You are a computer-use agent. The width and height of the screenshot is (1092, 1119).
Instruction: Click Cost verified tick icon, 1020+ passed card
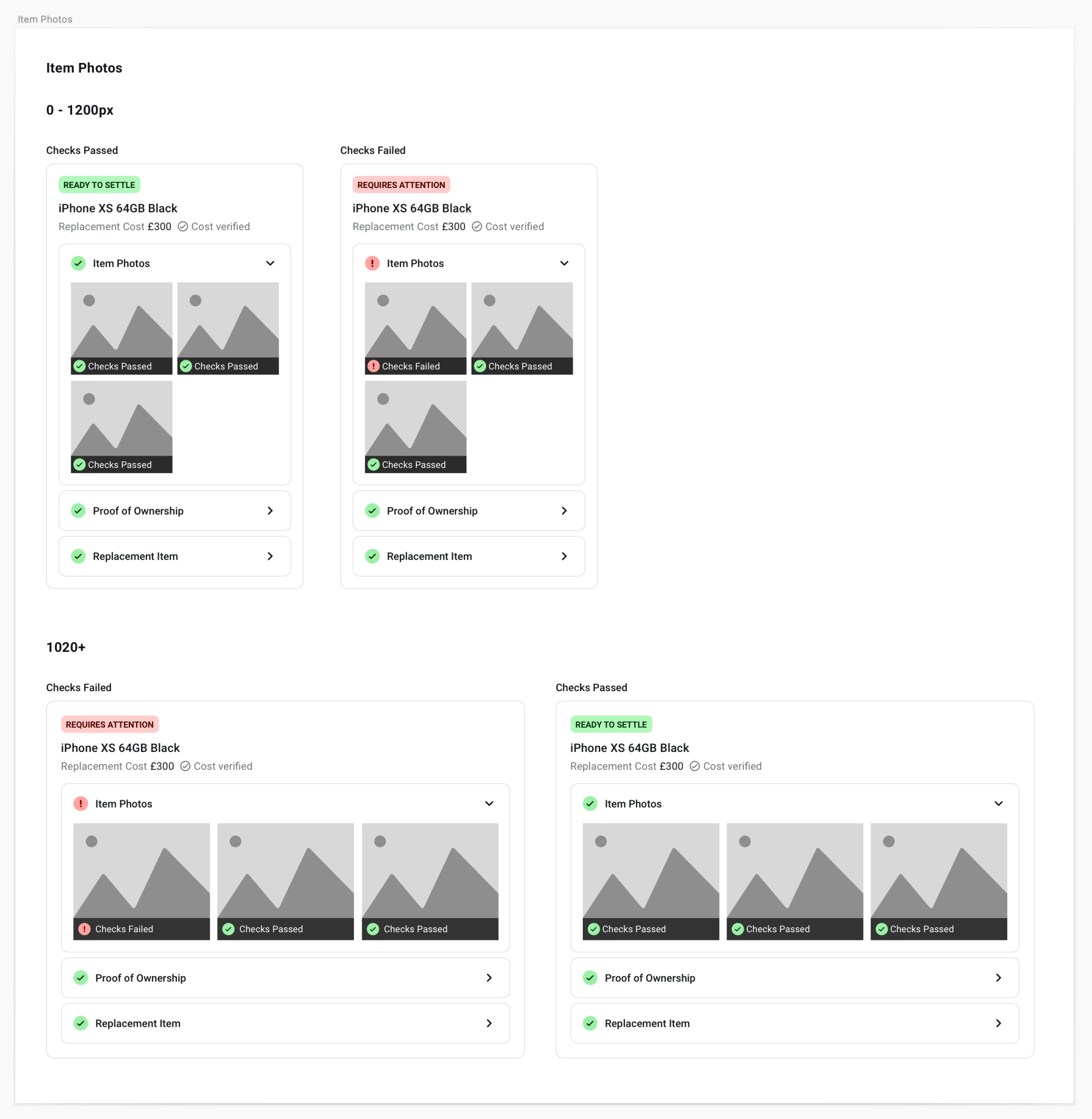694,766
